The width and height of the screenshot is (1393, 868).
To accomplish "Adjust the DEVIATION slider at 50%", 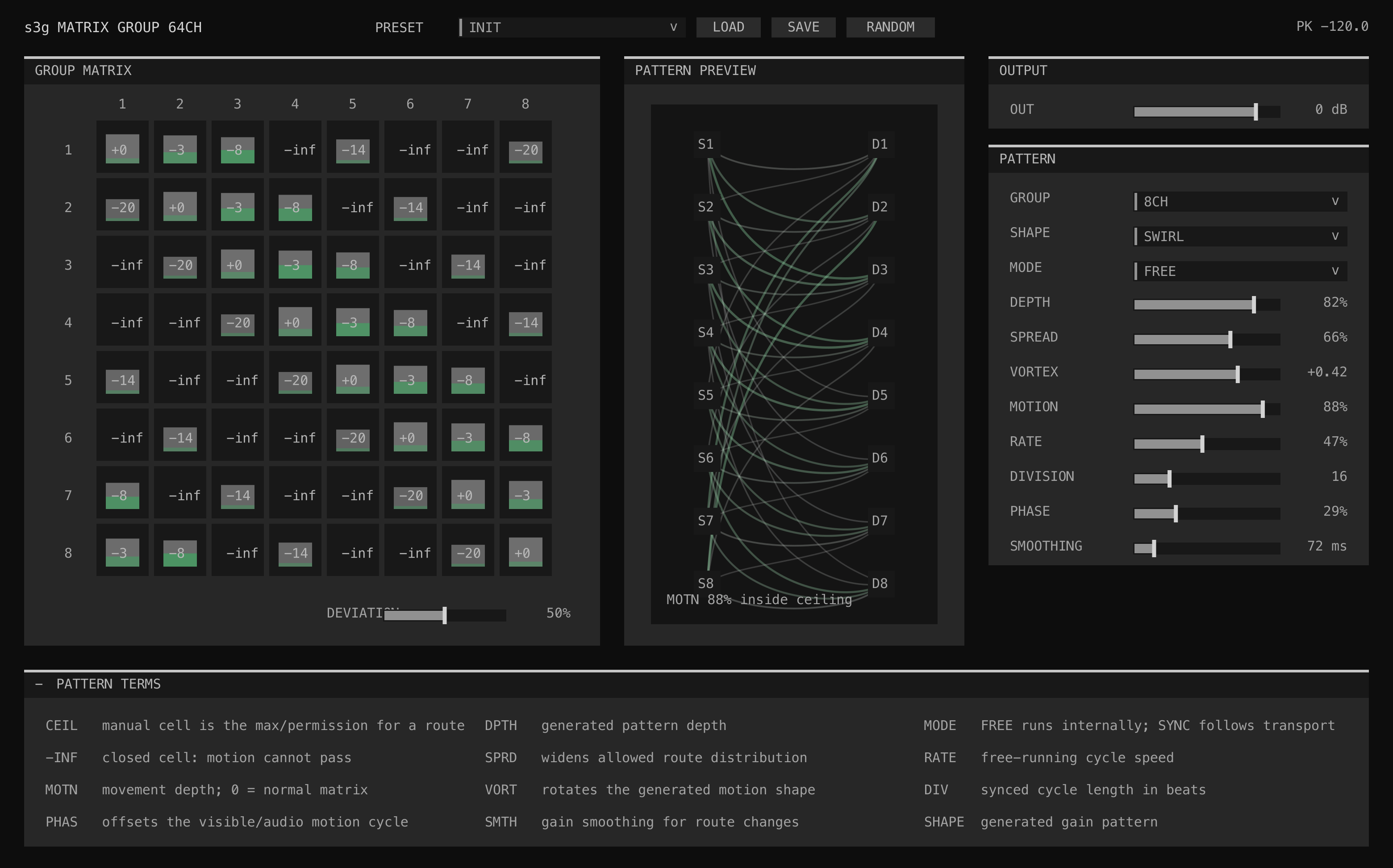I will [x=445, y=615].
